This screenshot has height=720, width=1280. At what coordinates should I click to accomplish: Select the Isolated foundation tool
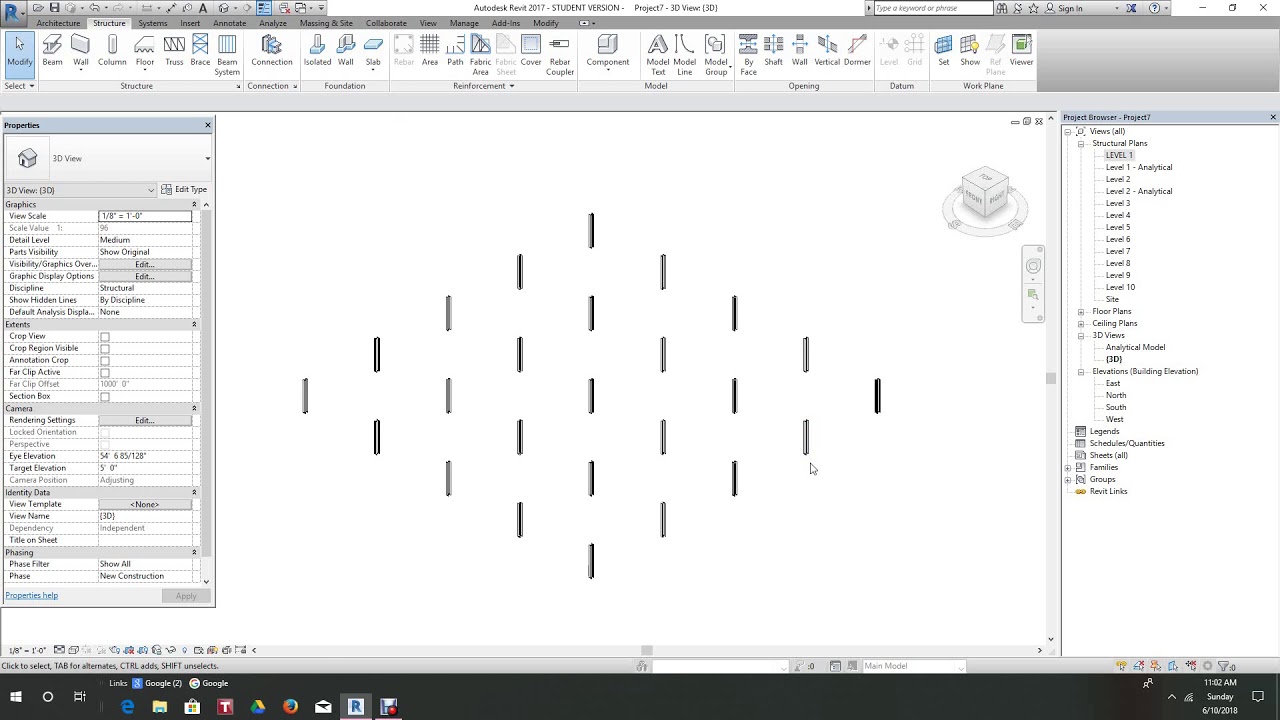pyautogui.click(x=317, y=52)
